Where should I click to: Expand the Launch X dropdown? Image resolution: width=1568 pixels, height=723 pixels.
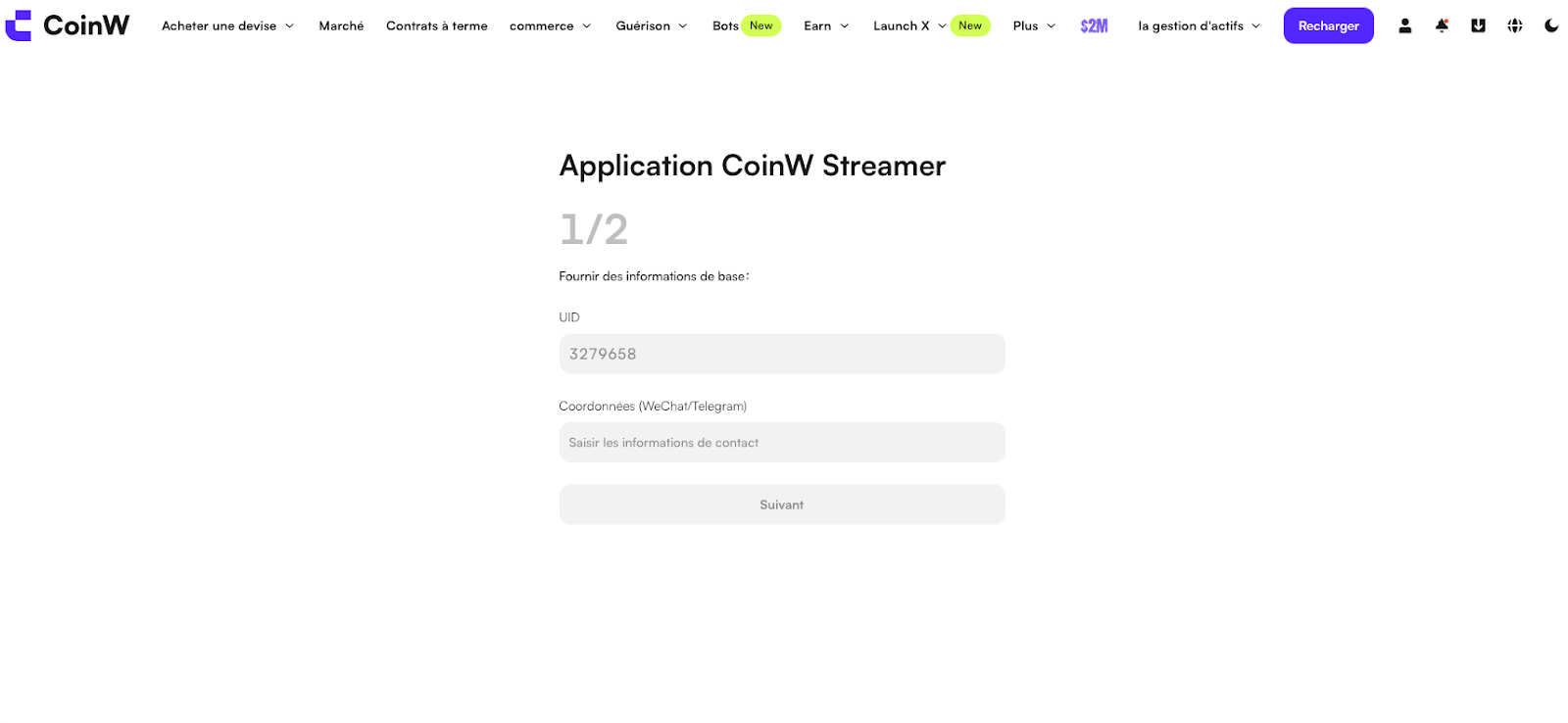[x=909, y=25]
